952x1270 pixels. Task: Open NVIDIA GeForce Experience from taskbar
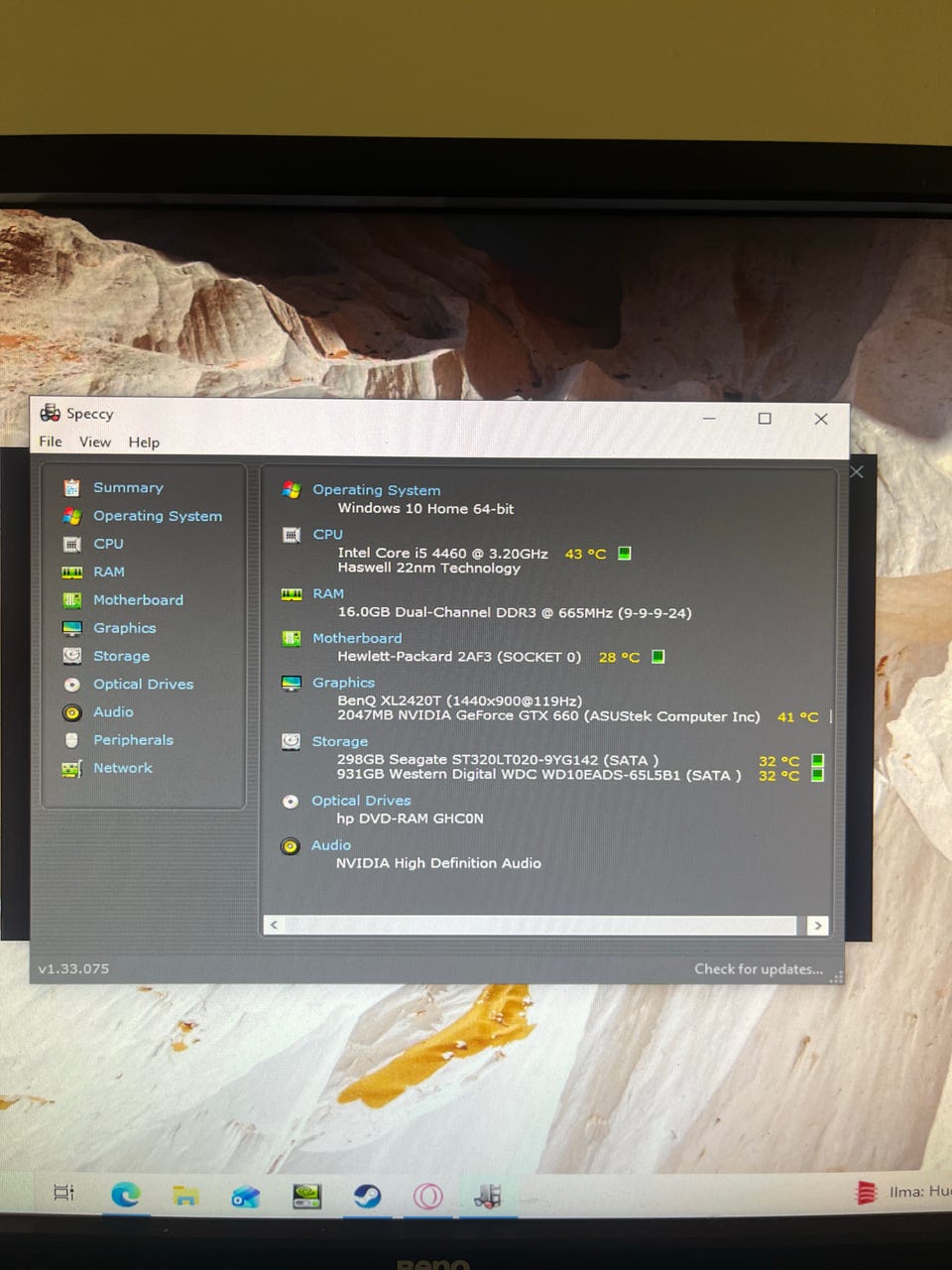point(307,1197)
